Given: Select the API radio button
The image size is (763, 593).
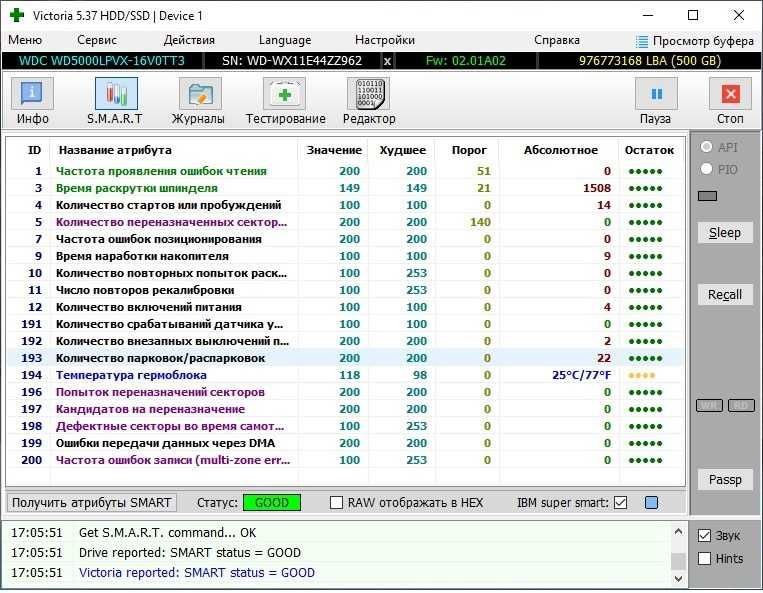Looking at the screenshot, I should 707,147.
